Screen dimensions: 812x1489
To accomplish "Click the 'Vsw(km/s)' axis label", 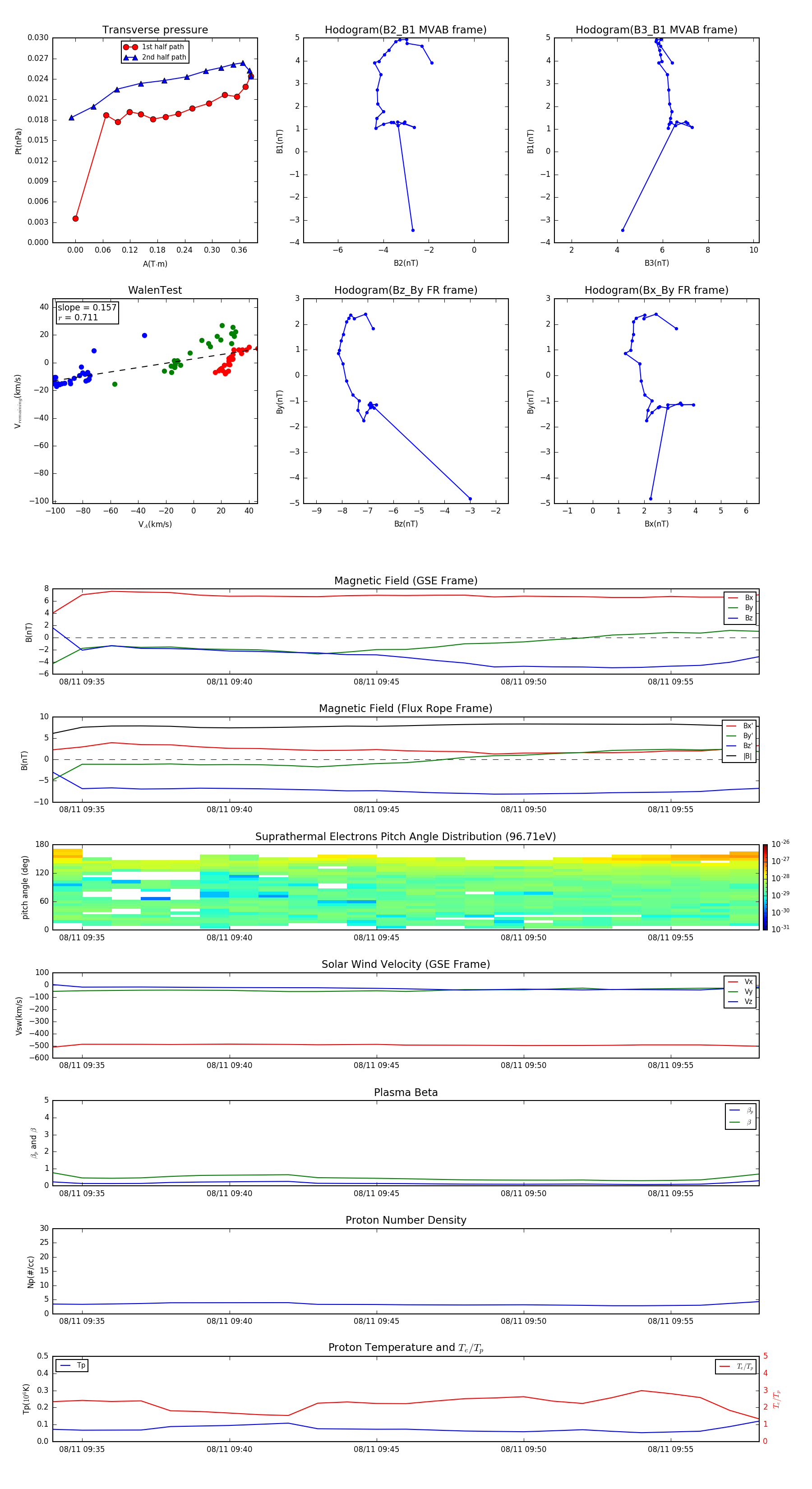I will tap(18, 1016).
